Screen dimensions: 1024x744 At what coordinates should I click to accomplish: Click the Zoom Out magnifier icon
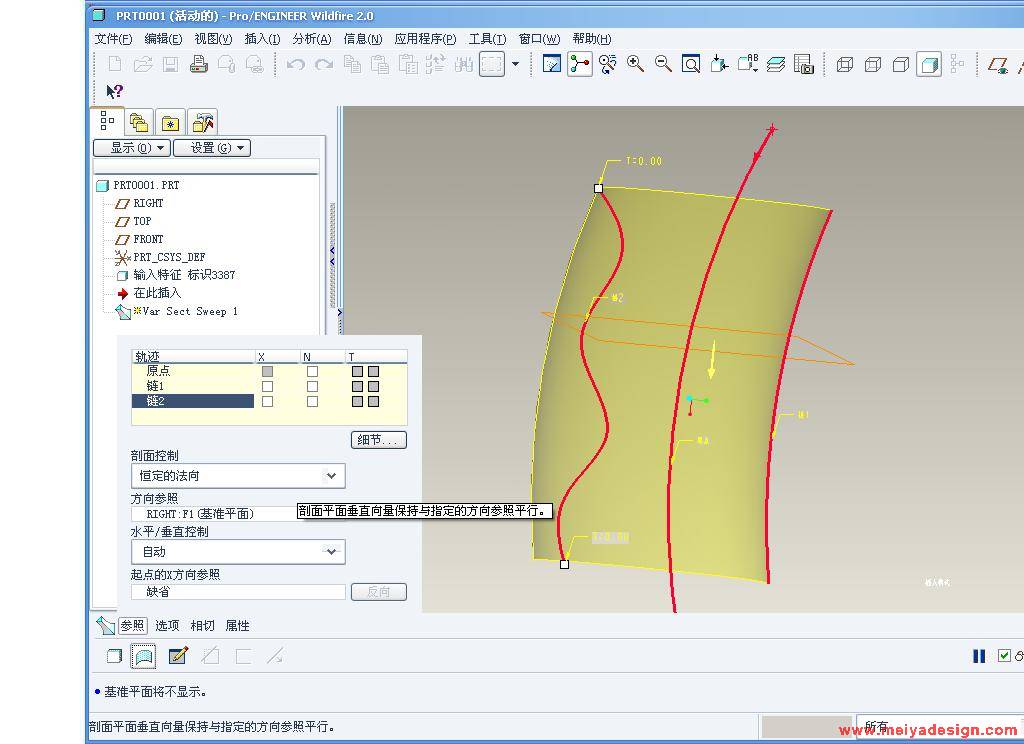(664, 64)
